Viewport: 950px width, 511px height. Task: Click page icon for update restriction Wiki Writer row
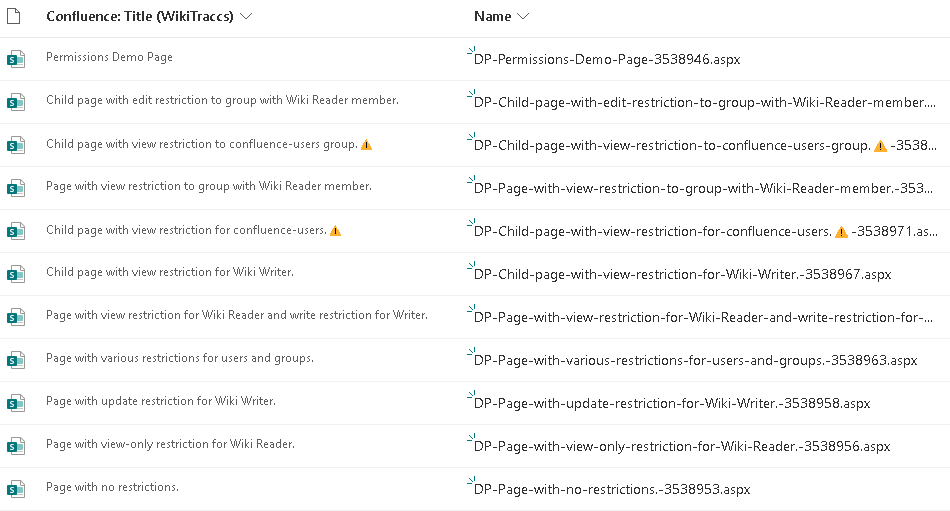click(x=16, y=404)
